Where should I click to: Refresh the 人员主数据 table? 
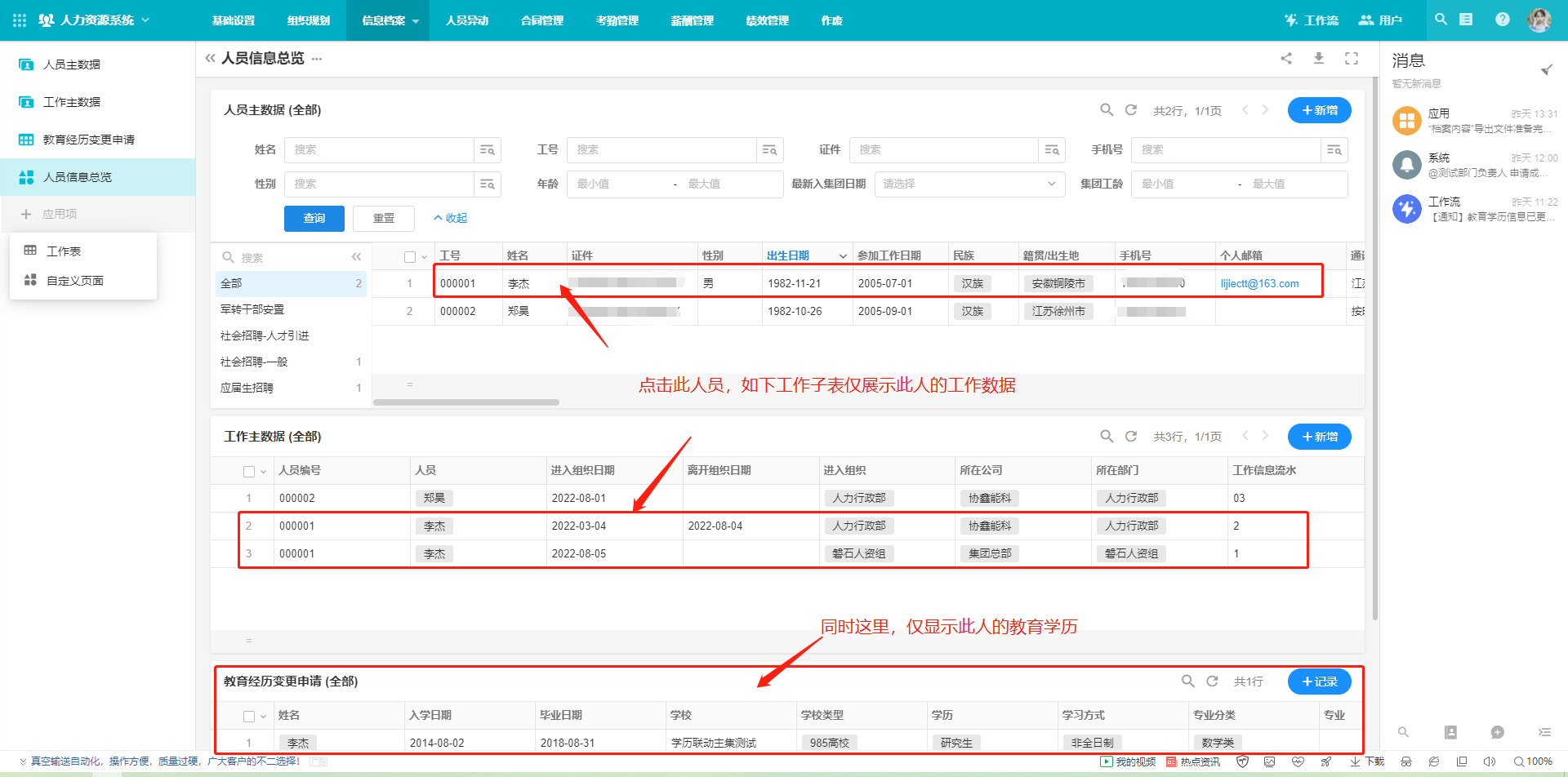1131,110
